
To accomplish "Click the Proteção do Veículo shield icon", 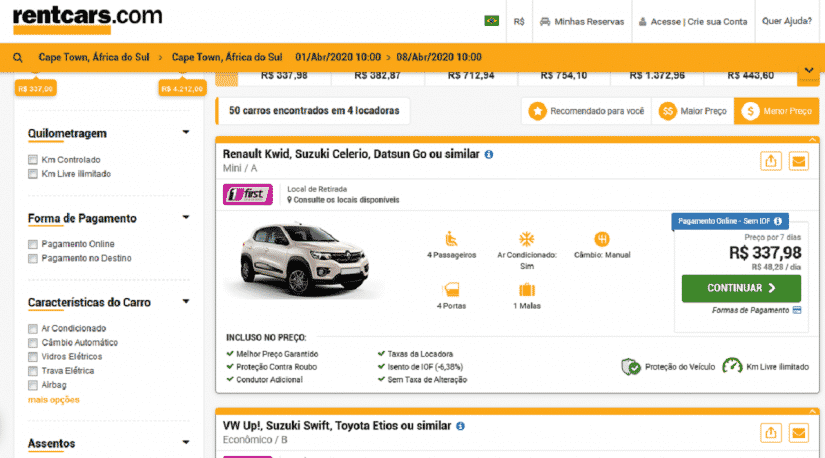I will (x=631, y=366).
